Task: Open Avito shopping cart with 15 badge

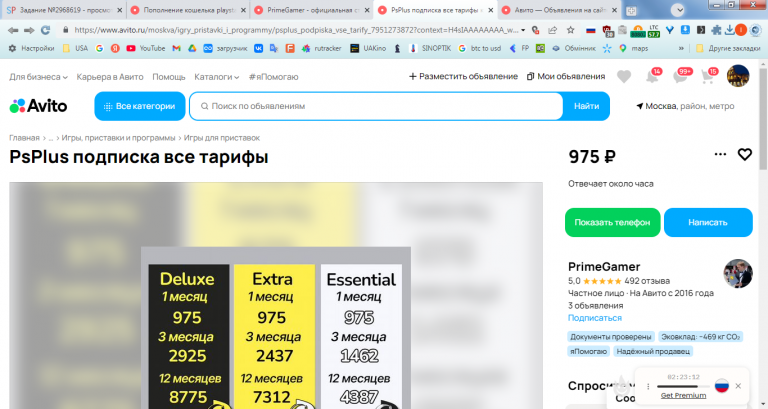Action: pos(708,76)
